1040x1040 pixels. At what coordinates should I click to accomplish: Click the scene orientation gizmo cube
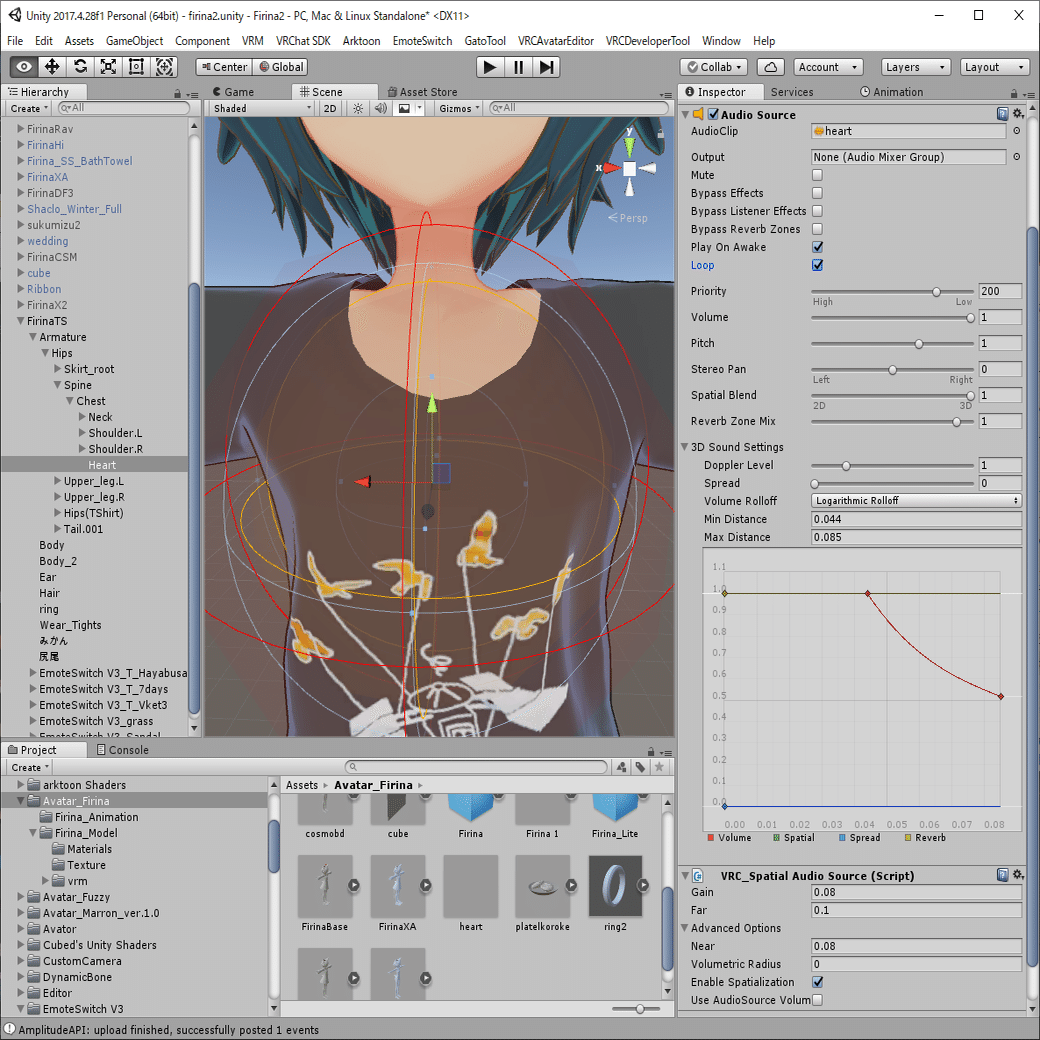pos(629,168)
